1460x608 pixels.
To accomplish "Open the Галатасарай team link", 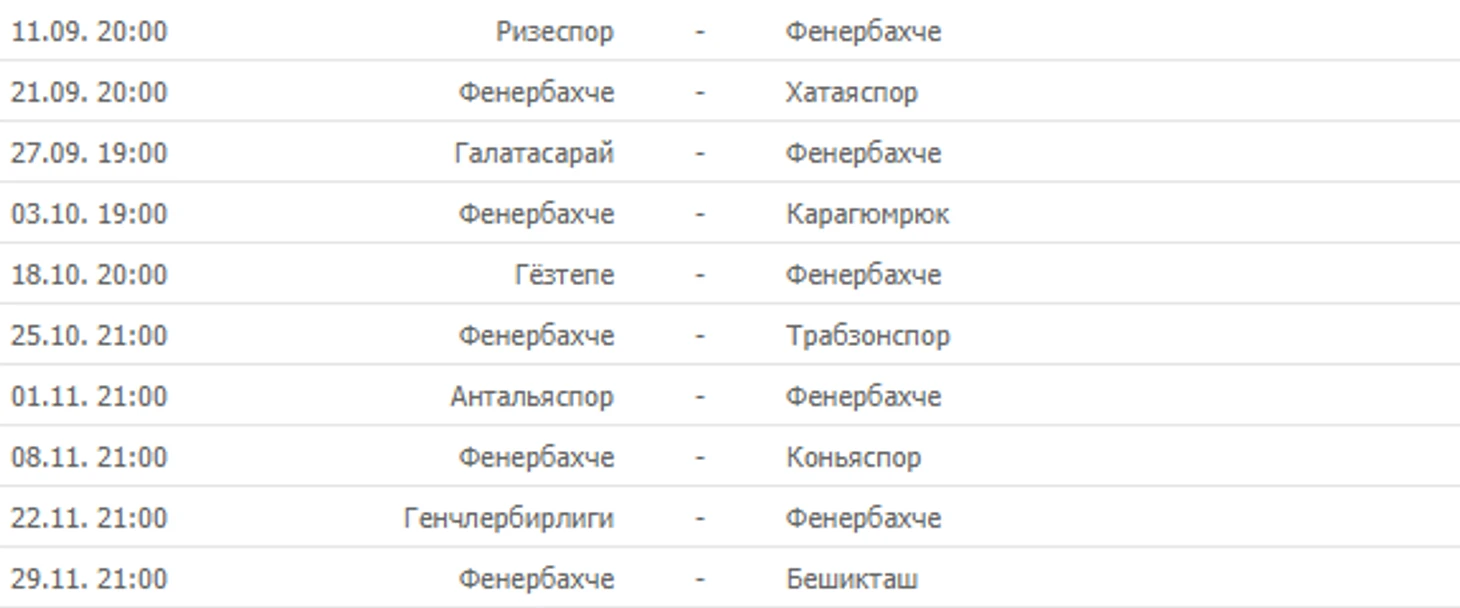I will click(x=534, y=154).
